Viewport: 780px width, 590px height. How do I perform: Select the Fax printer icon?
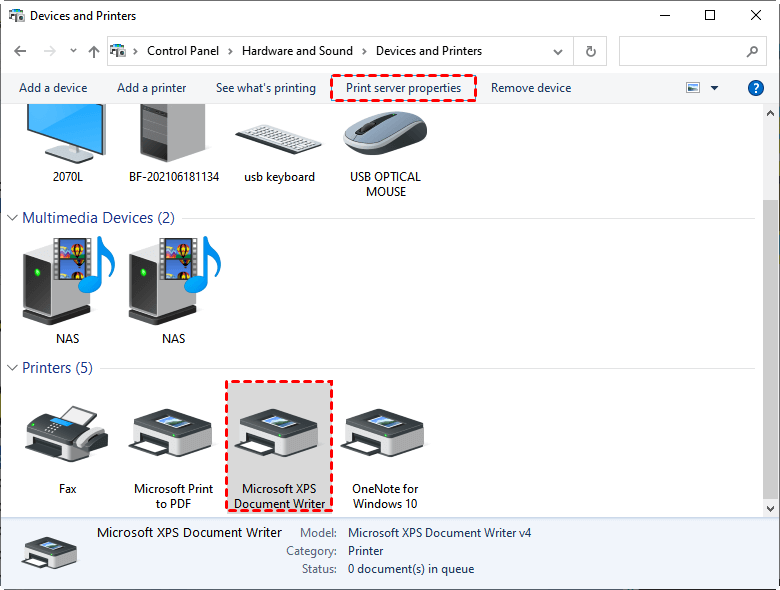click(67, 433)
